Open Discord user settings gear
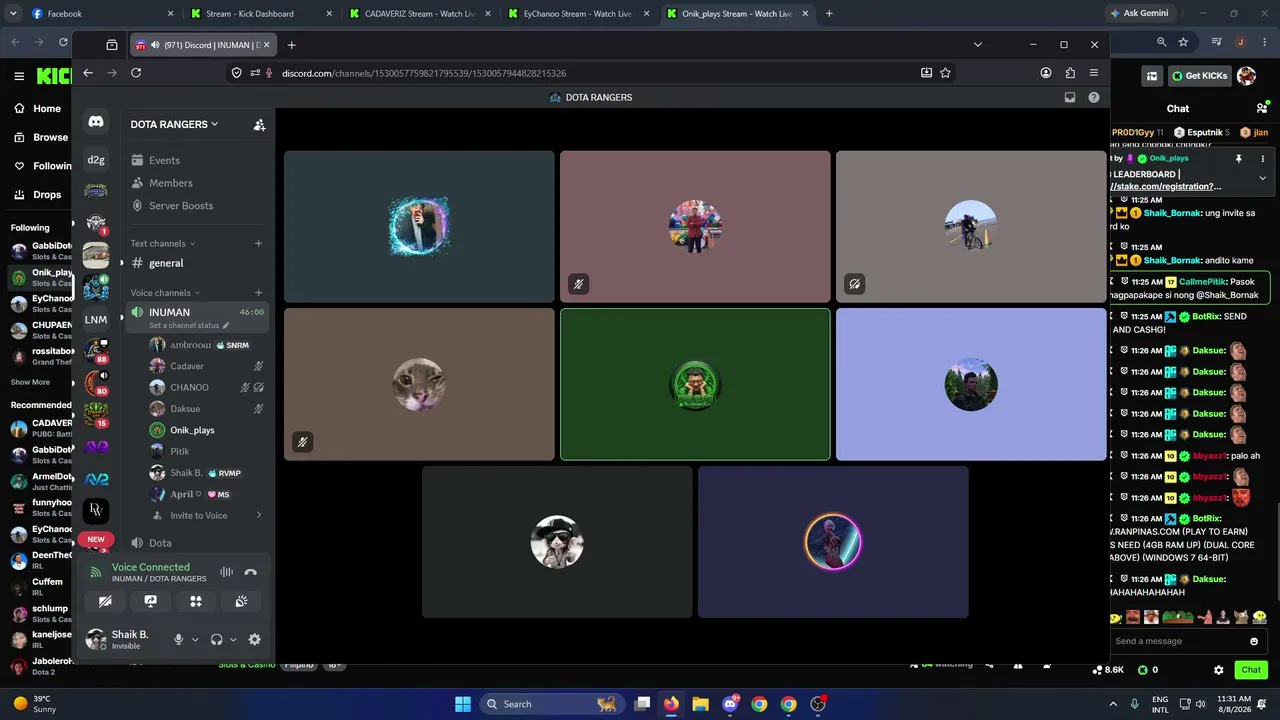 254,639
